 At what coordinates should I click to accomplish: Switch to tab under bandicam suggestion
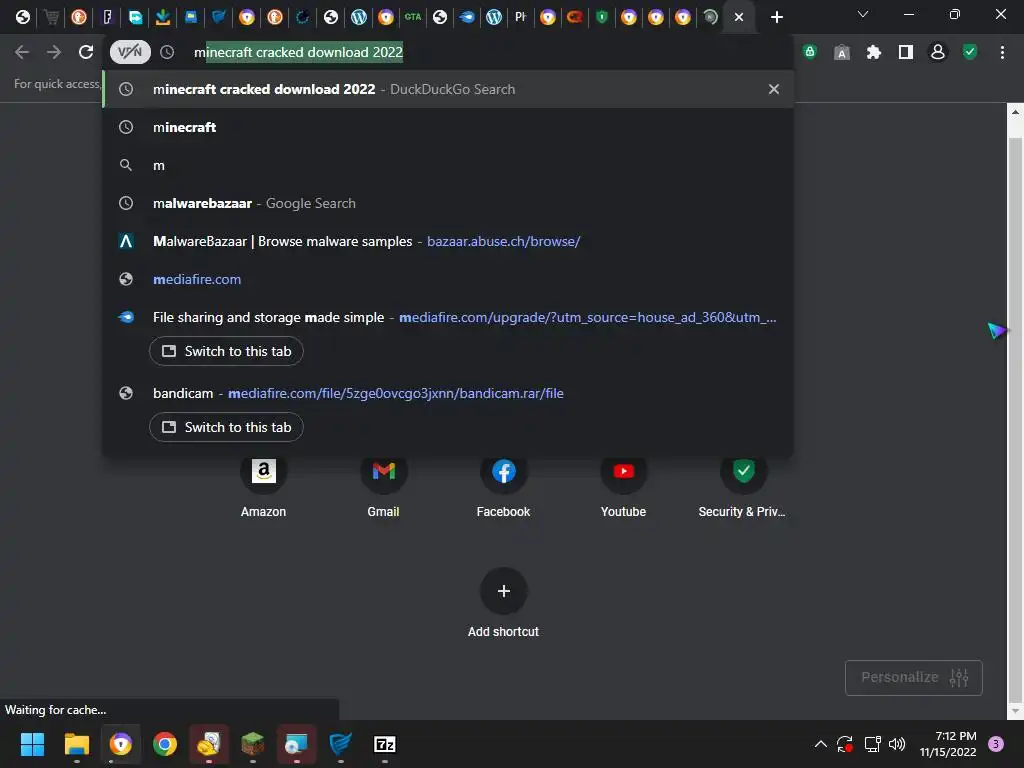tap(226, 427)
